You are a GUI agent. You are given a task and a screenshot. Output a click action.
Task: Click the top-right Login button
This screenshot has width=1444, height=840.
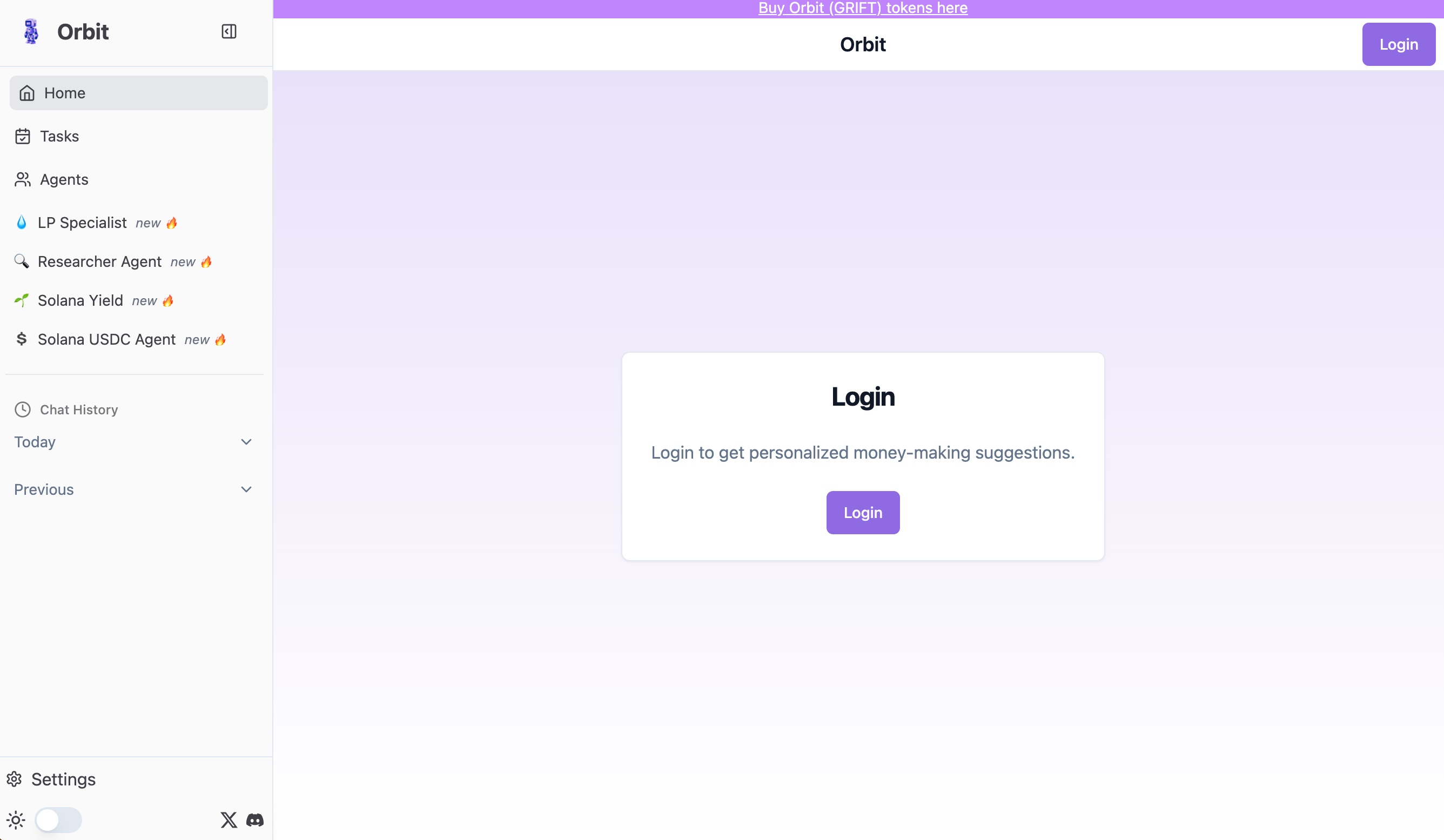click(1399, 44)
